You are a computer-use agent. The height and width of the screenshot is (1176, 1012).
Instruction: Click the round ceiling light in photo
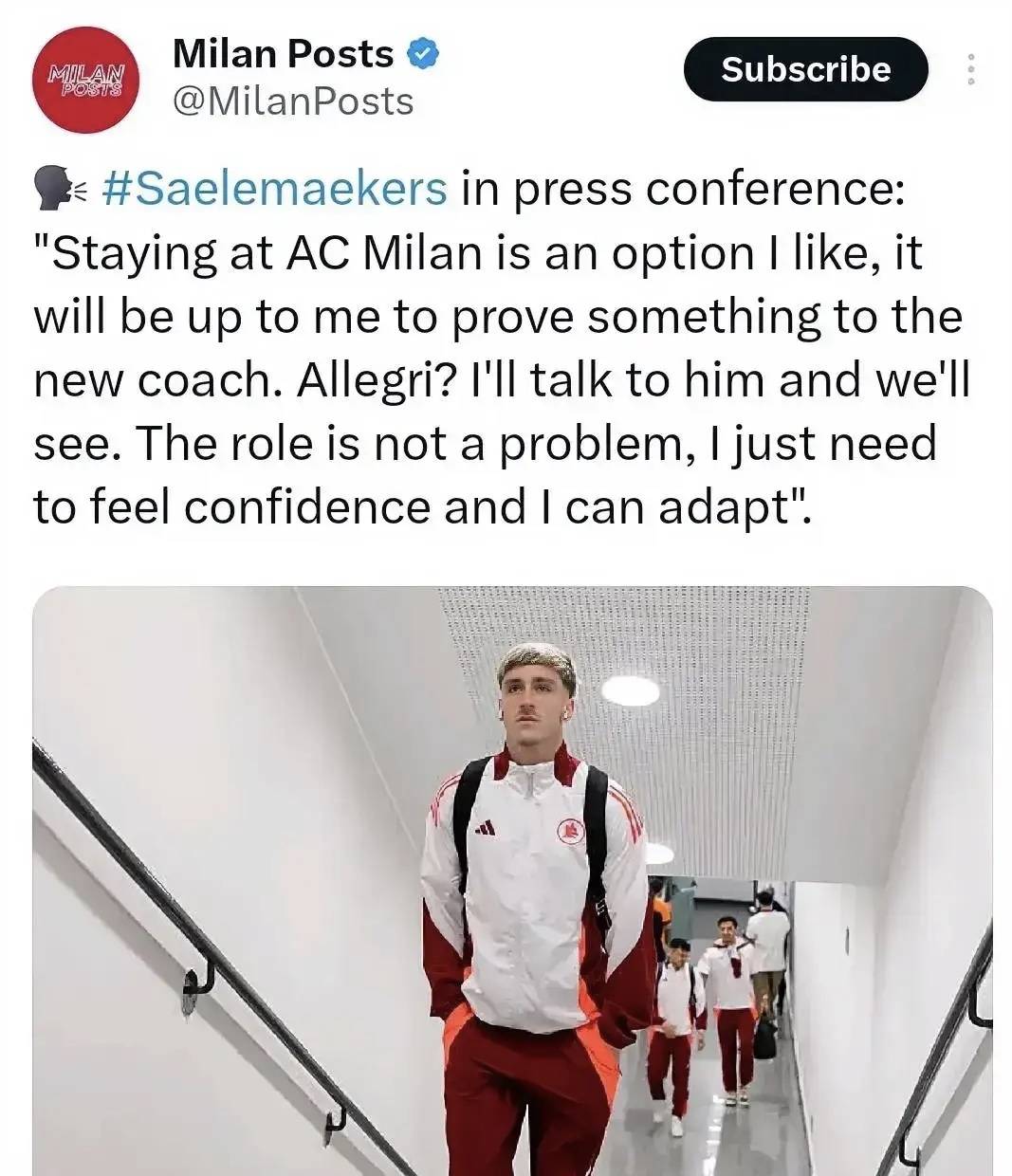[x=630, y=690]
